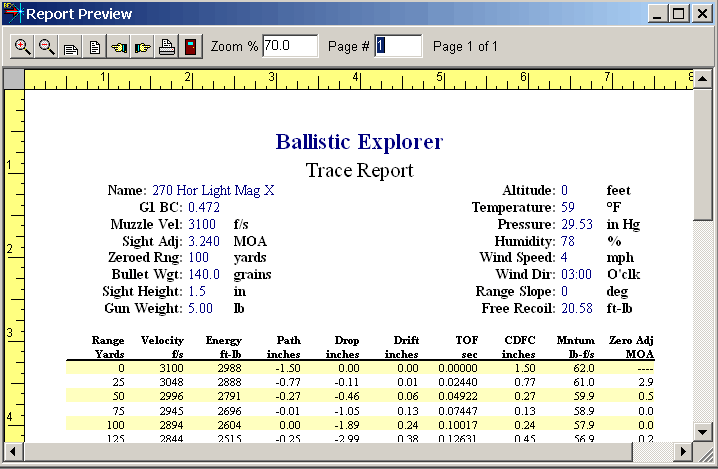The width and height of the screenshot is (718, 469).
Task: Click the 'Zero Adj MOA' column header
Action: (631, 347)
